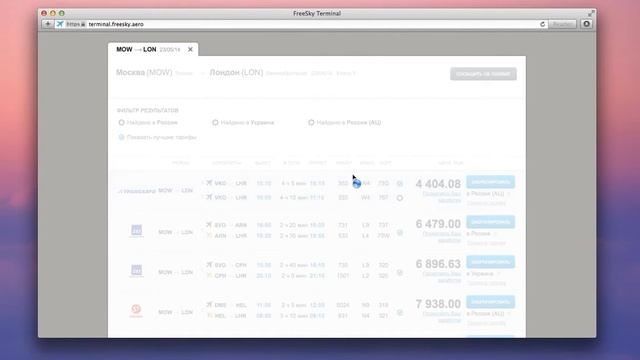Click blue booking button for 4 404.08 fare
This screenshot has width=640, height=360.
pyautogui.click(x=491, y=182)
